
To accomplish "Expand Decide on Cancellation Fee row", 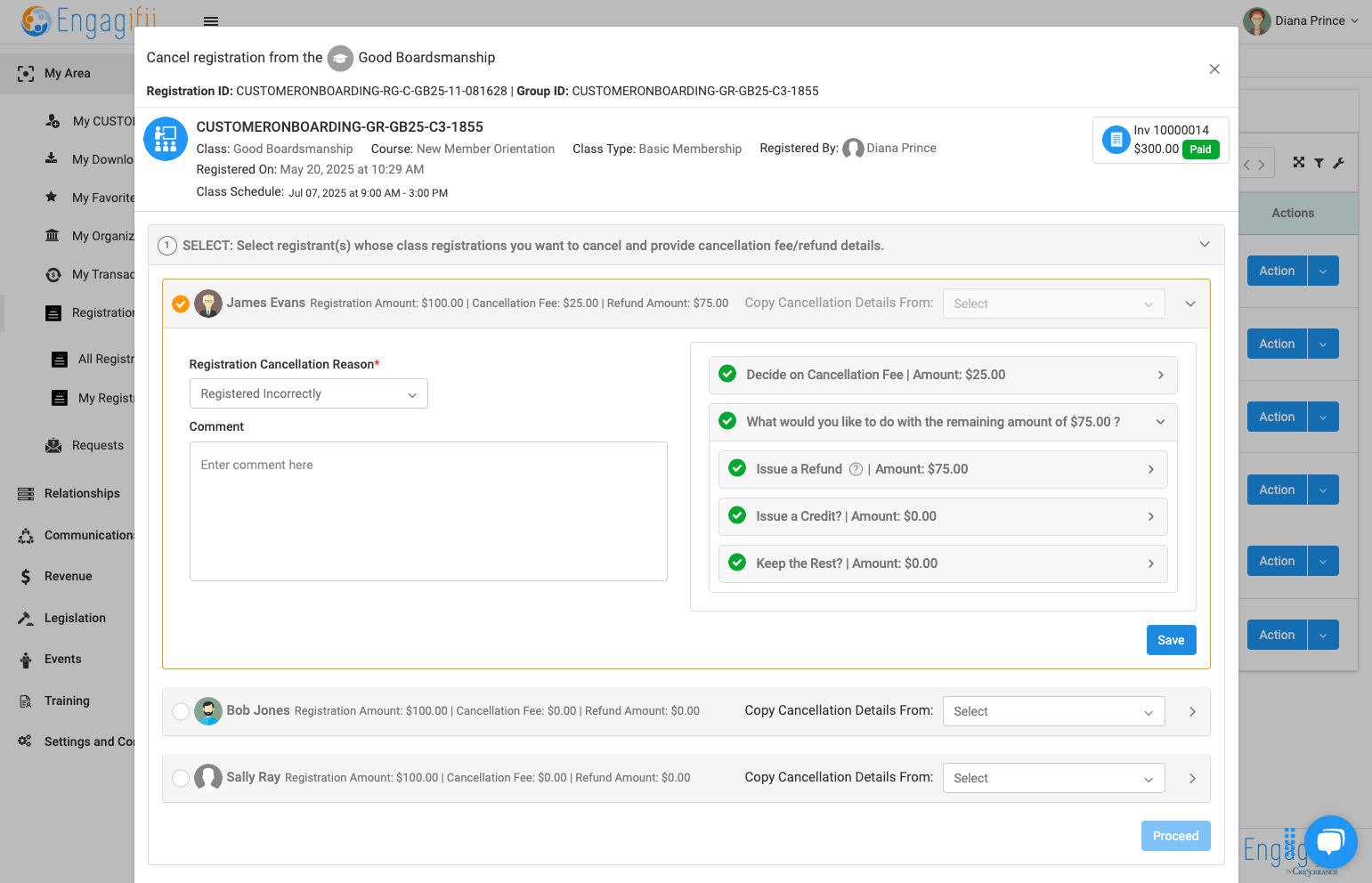I will [943, 375].
